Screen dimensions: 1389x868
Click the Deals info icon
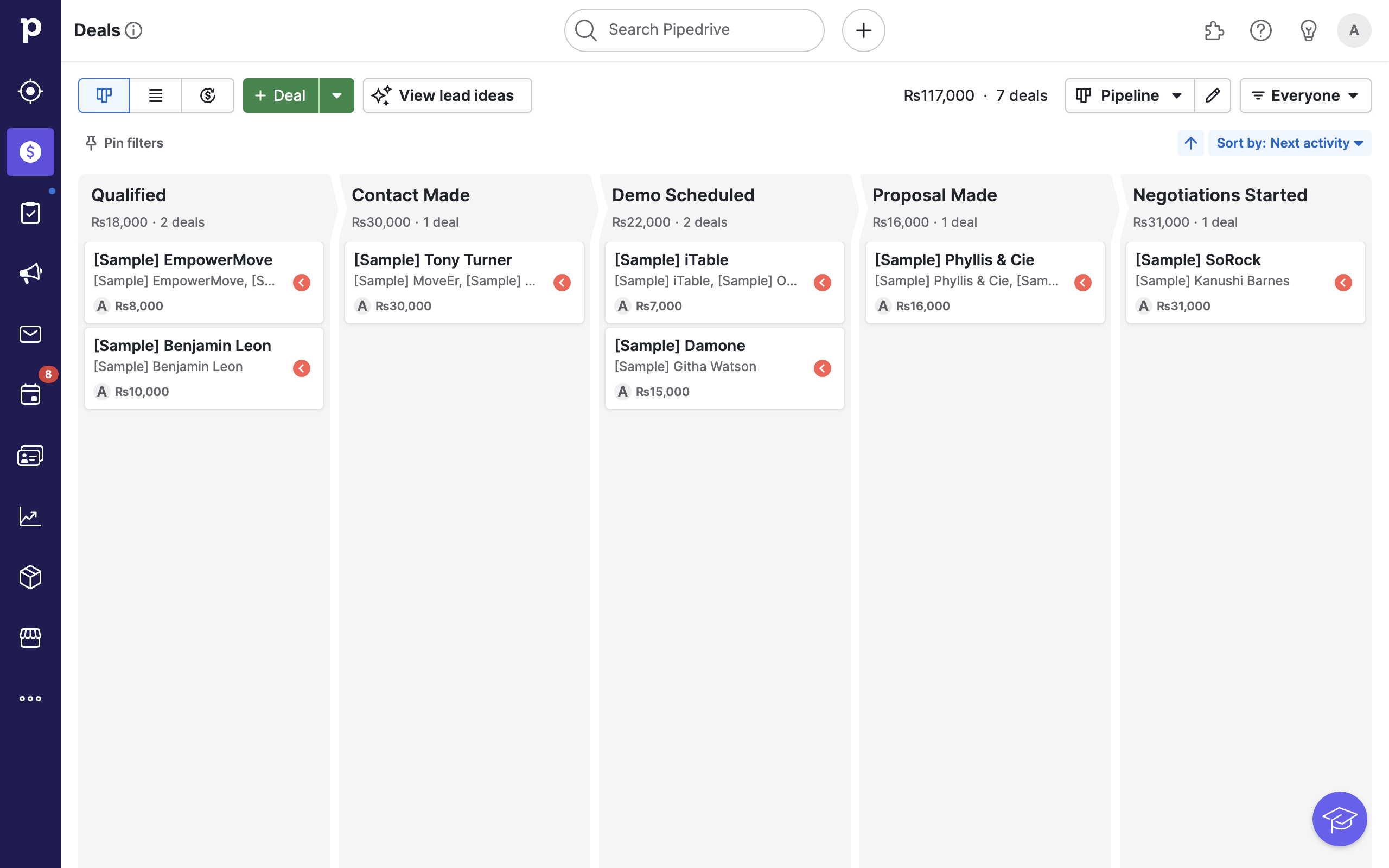133,30
